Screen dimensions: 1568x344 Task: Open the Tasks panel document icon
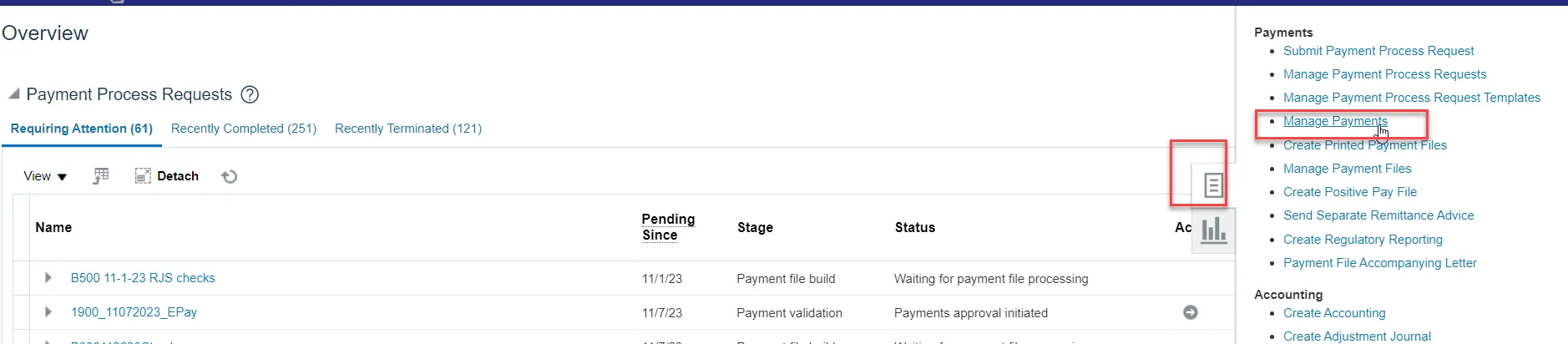1213,185
